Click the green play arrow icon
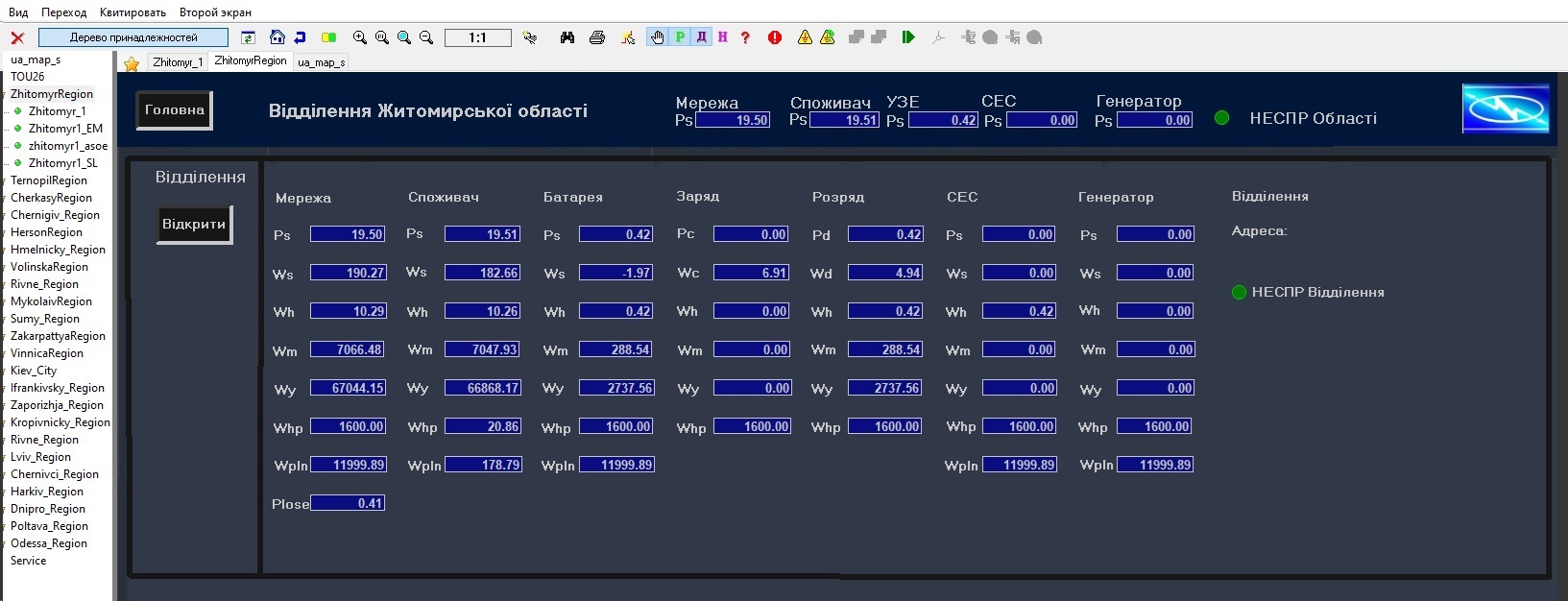Image resolution: width=1568 pixels, height=601 pixels. coord(908,37)
